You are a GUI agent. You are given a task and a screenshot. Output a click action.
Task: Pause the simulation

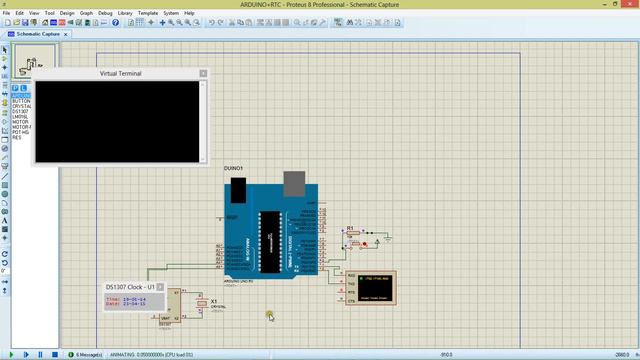tap(40, 355)
